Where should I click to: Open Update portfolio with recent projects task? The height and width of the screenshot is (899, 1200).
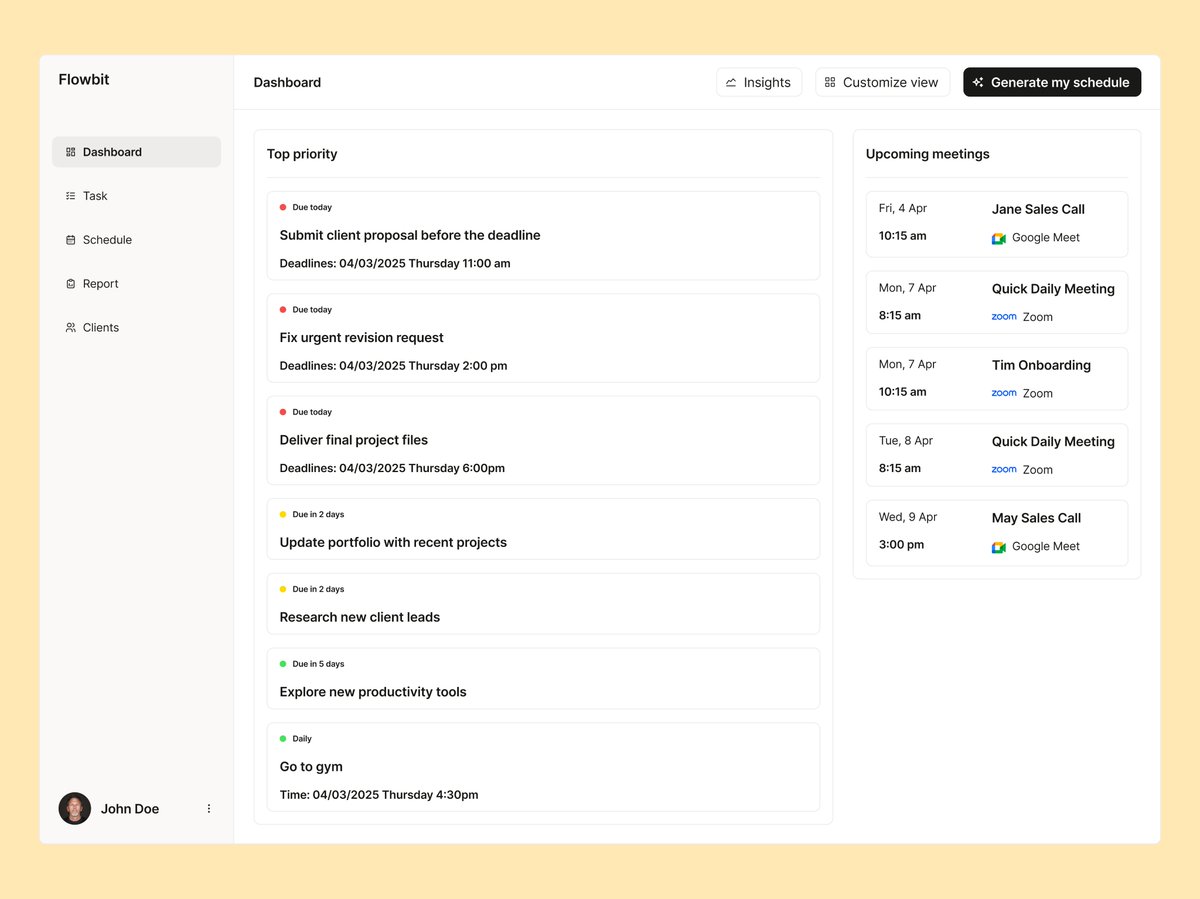click(x=543, y=529)
